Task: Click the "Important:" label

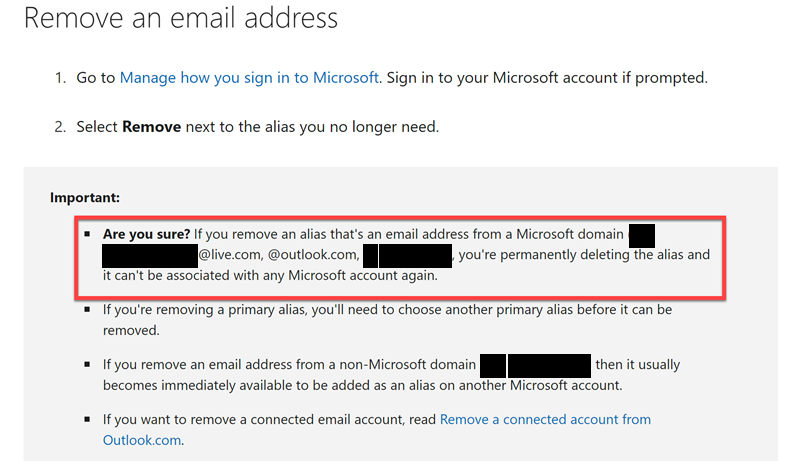Action: [85, 198]
